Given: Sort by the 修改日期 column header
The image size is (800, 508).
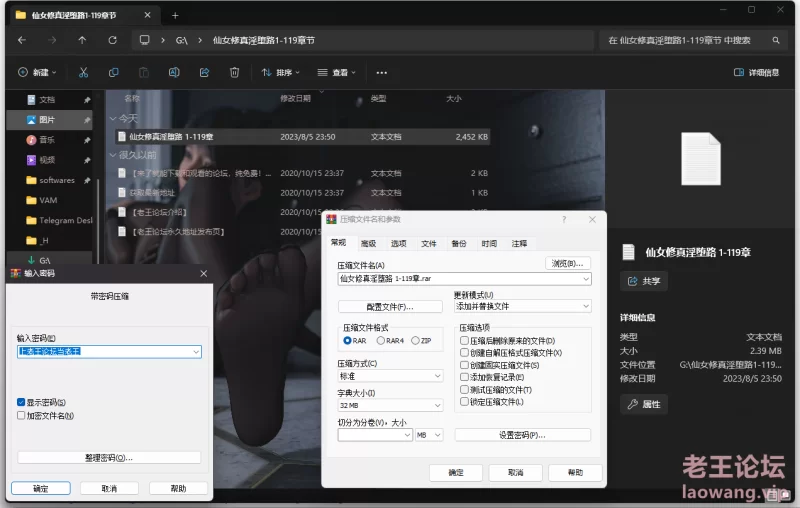Looking at the screenshot, I should tap(295, 98).
